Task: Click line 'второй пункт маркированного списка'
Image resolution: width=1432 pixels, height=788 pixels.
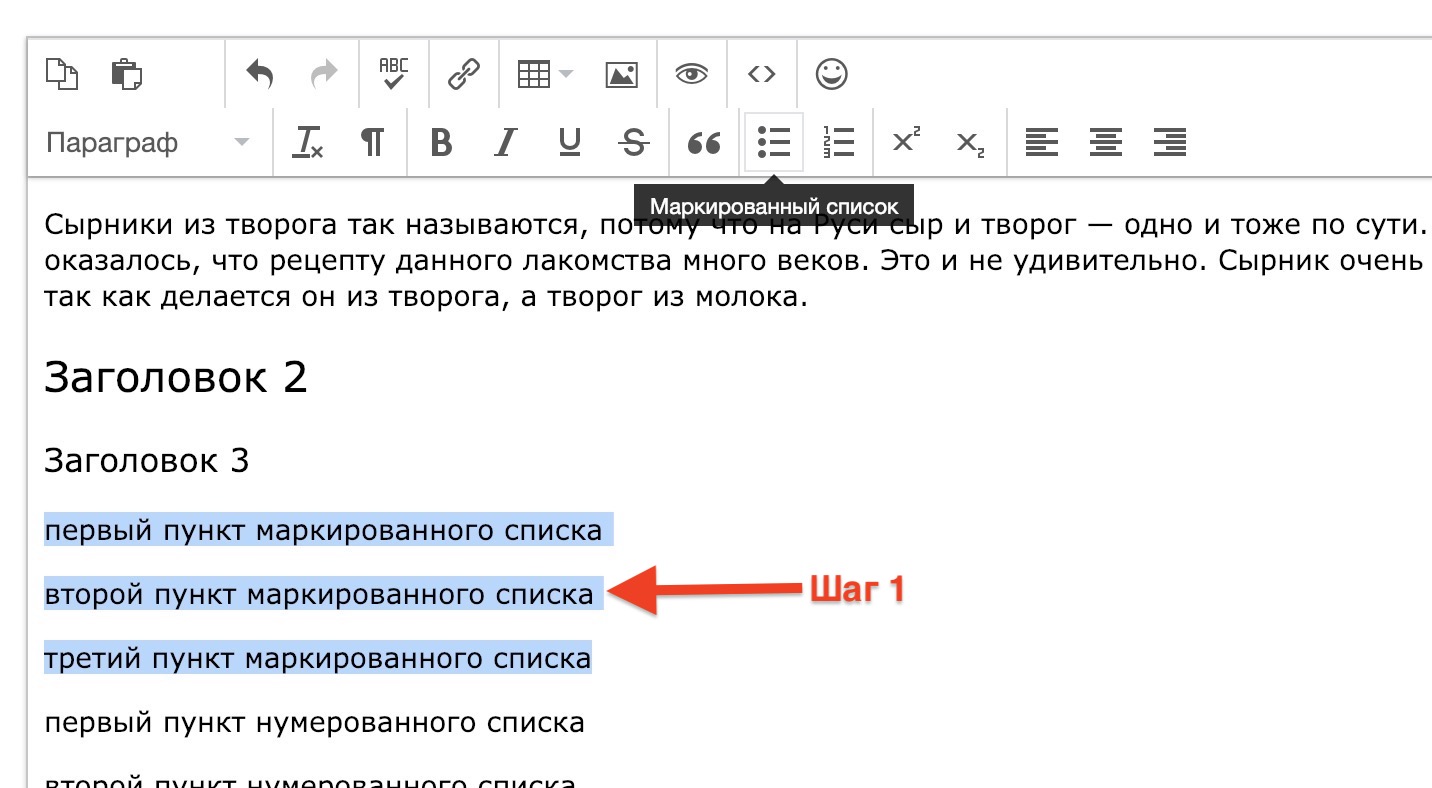Action: 319,594
